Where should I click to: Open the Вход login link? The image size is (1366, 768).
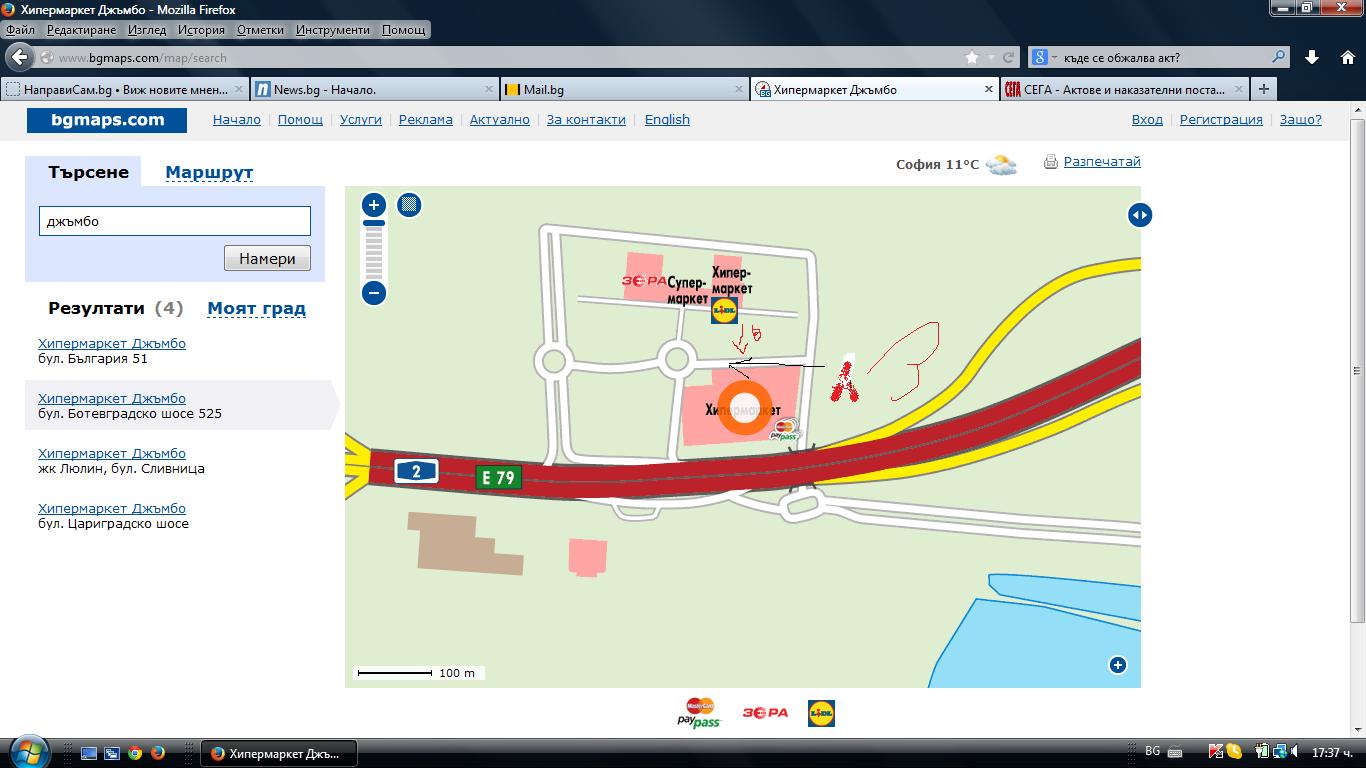(x=1147, y=119)
